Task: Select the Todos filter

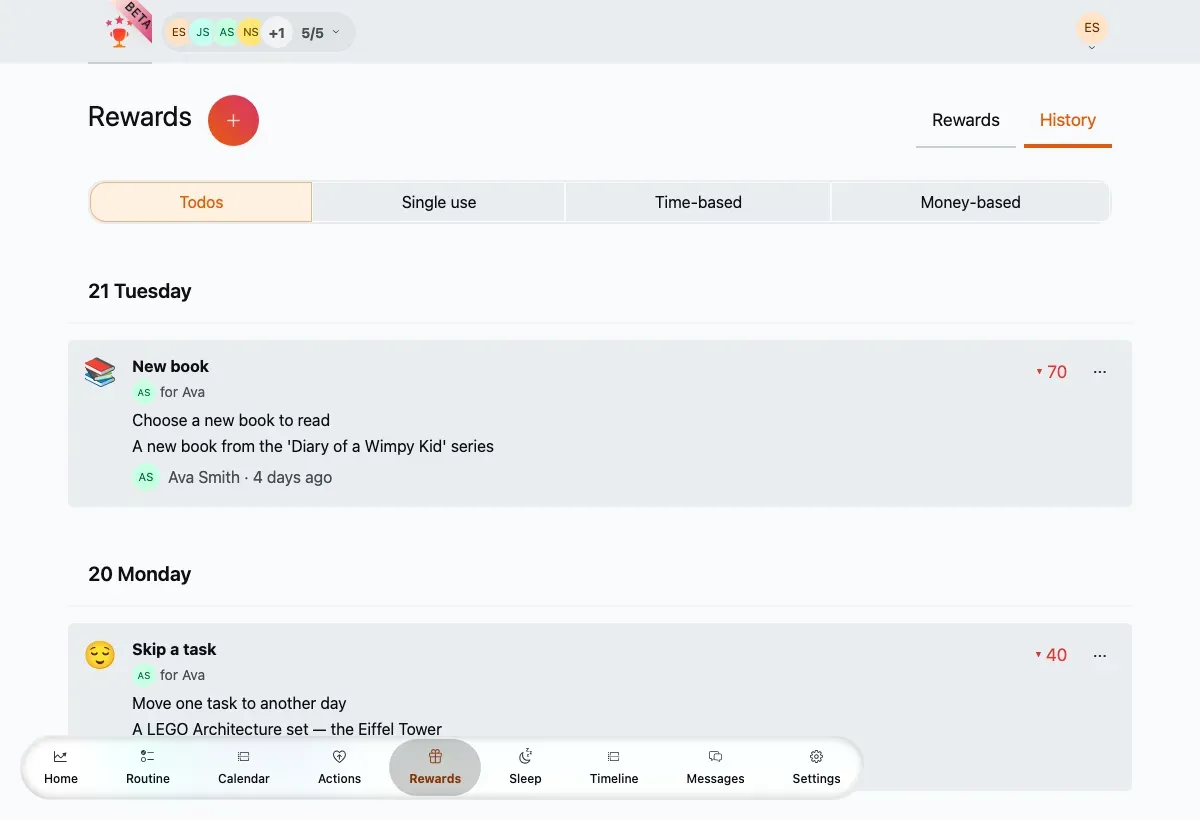Action: click(201, 202)
